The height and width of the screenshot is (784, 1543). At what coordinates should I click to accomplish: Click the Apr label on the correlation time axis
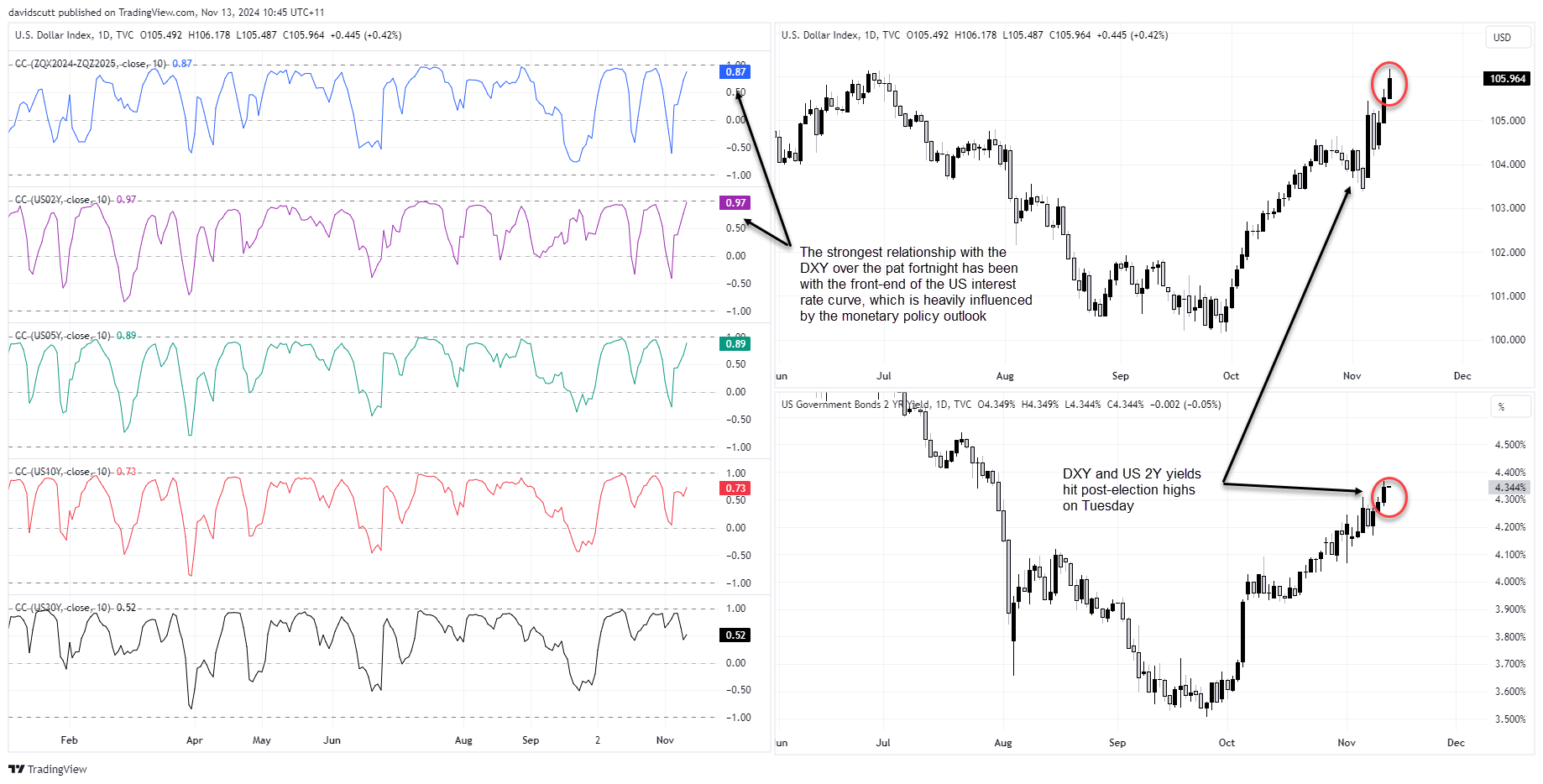point(195,740)
